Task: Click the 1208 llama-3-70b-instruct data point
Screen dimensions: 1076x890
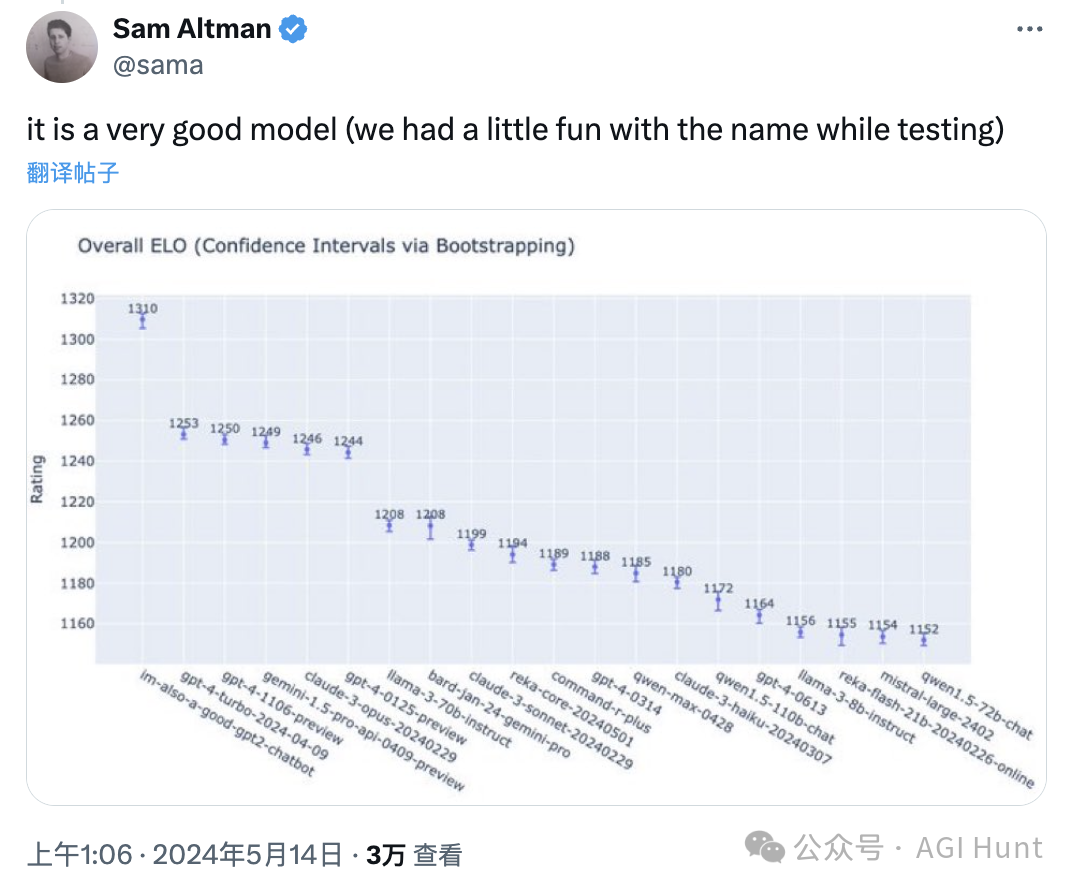Action: (389, 526)
